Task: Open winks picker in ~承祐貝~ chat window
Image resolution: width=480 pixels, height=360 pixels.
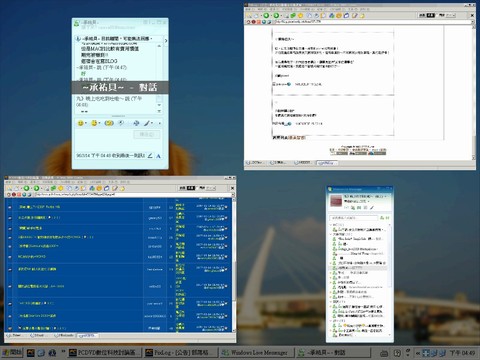Action: pos(94,123)
